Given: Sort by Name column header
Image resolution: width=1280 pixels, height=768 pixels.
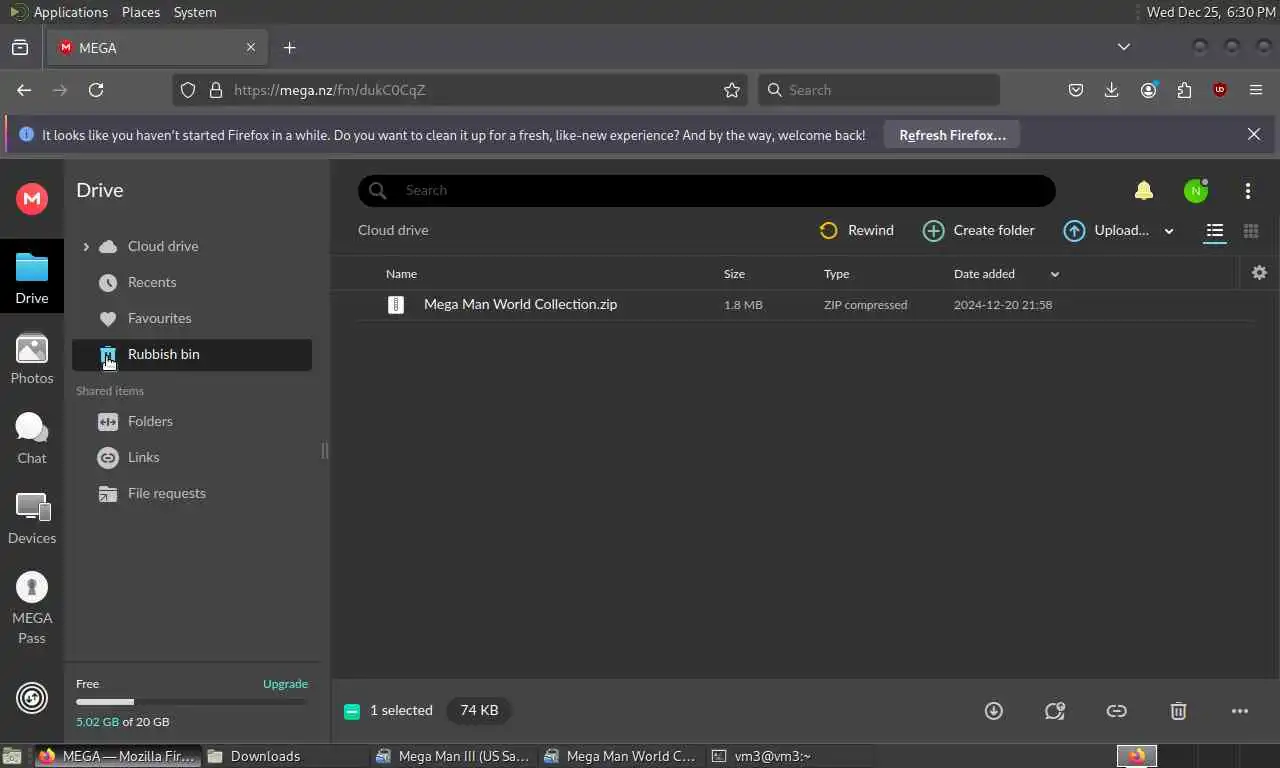Looking at the screenshot, I should pyautogui.click(x=401, y=273).
